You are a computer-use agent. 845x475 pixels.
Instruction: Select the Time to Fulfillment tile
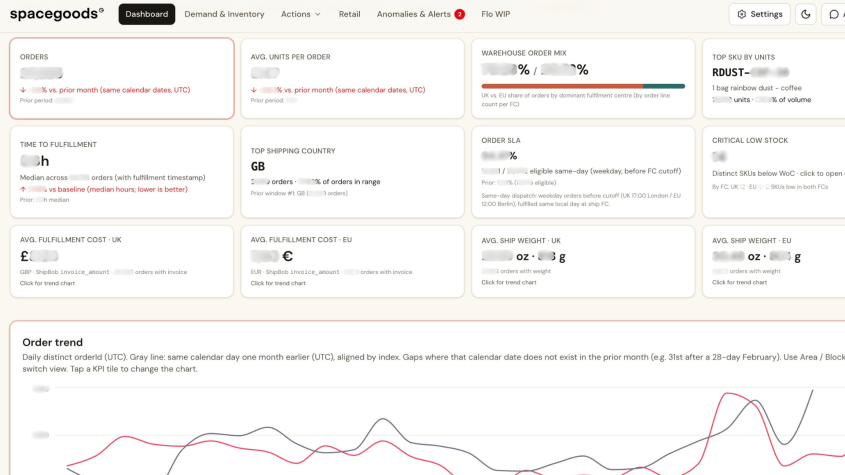122,171
